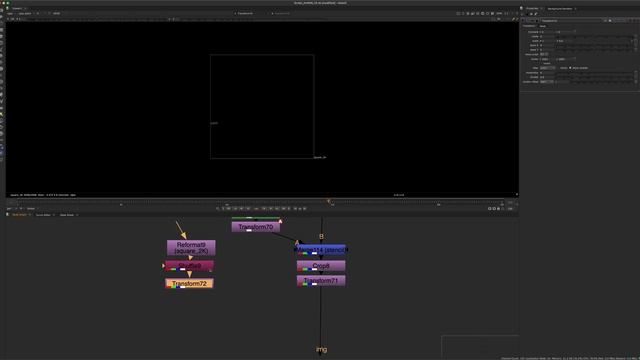Open the shutter offset dropdown
Viewport: 640px width, 360px height.
tap(547, 82)
